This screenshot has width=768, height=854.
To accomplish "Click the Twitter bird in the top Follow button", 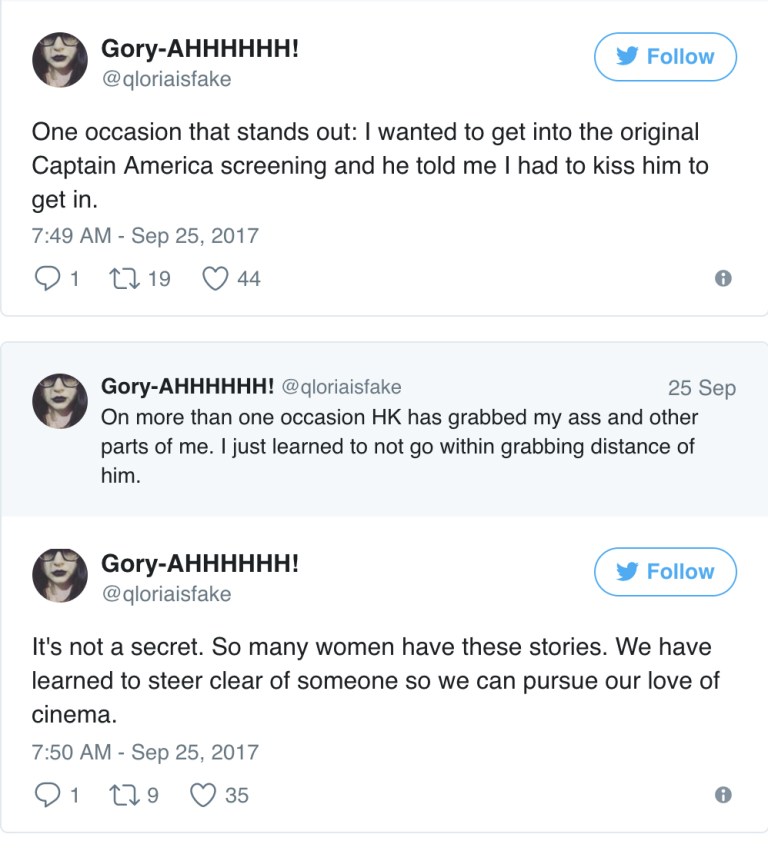I will click(x=629, y=56).
